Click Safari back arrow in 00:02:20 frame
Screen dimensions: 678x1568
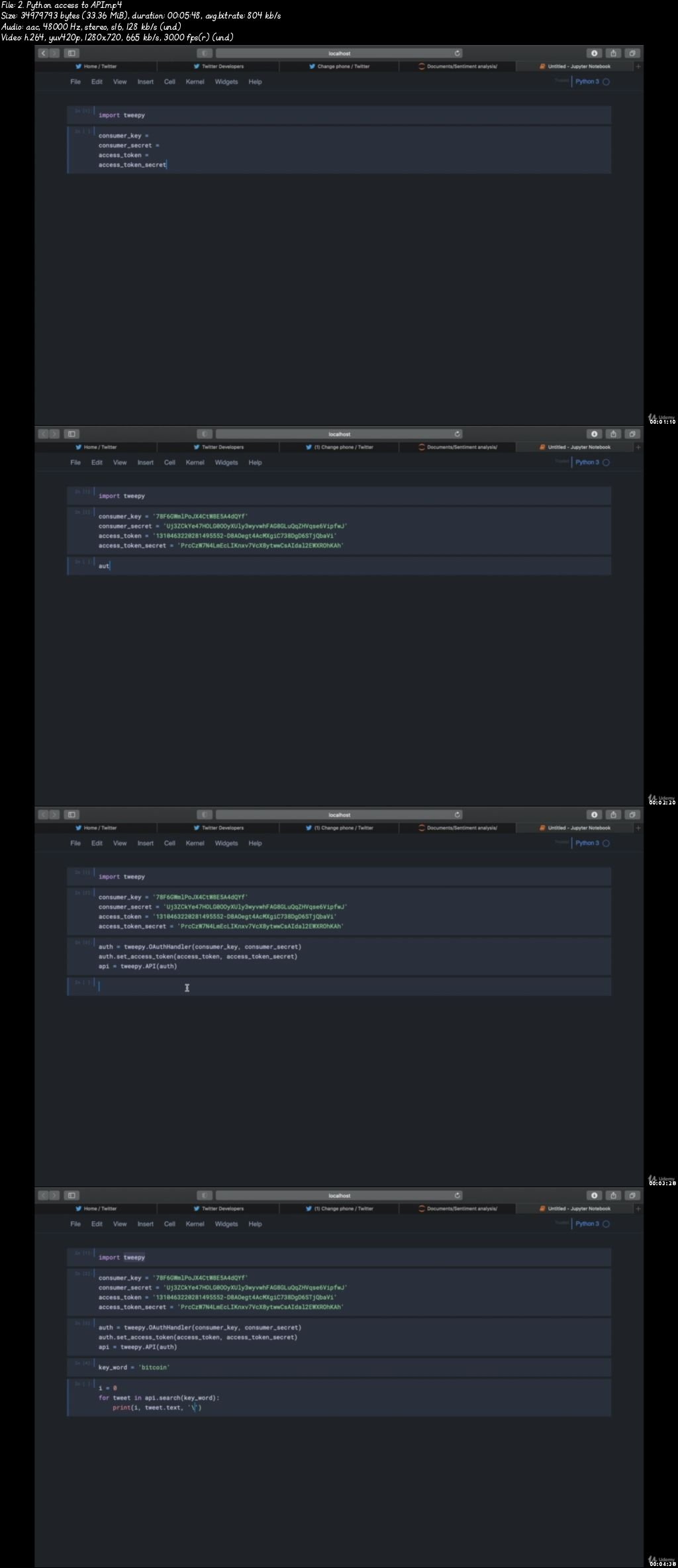point(44,434)
